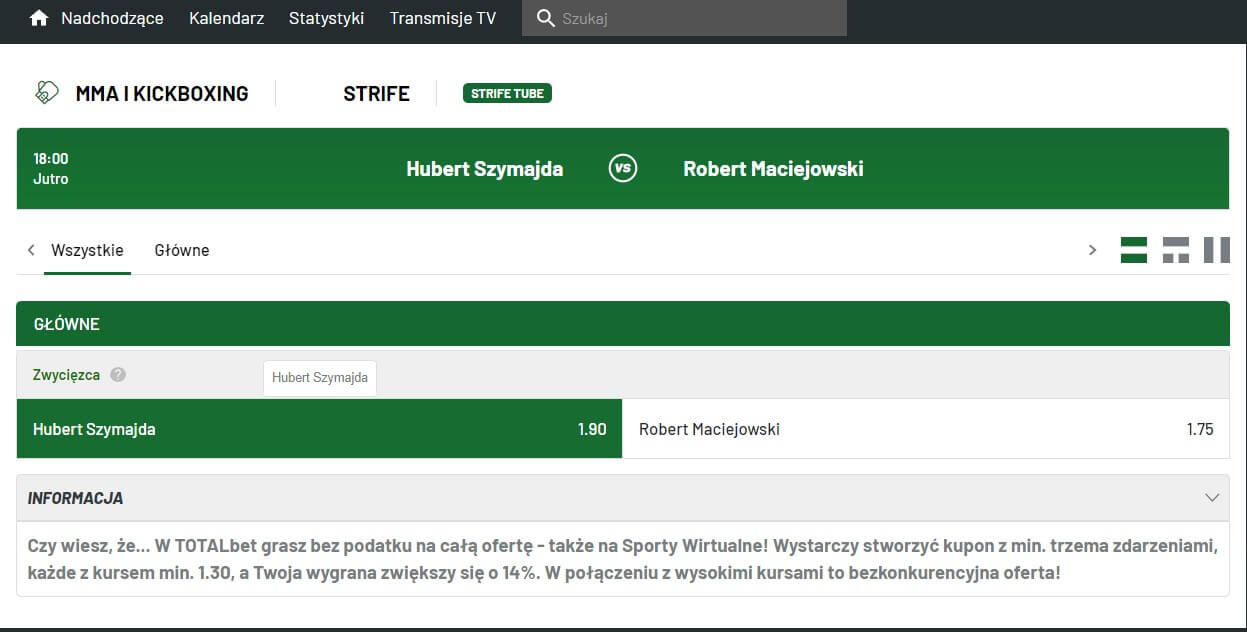Click the circular VS icon between fighters
Image resolution: width=1247 pixels, height=632 pixels.
click(623, 168)
